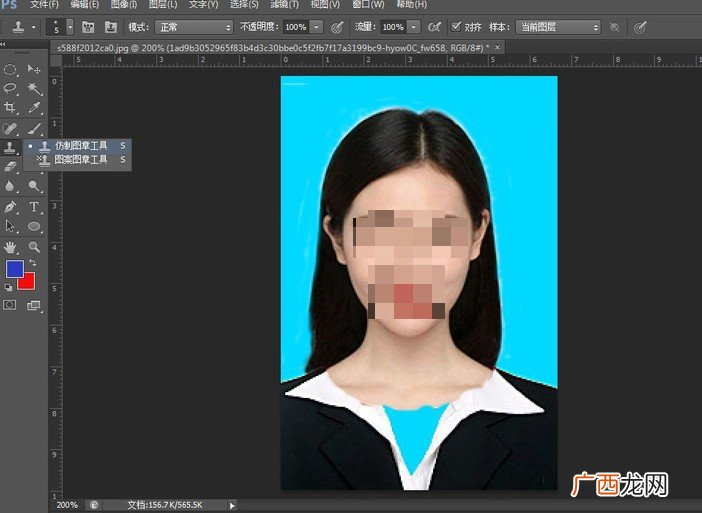Toggle Quick Mask mode
This screenshot has height=513, width=702.
(x=9, y=305)
